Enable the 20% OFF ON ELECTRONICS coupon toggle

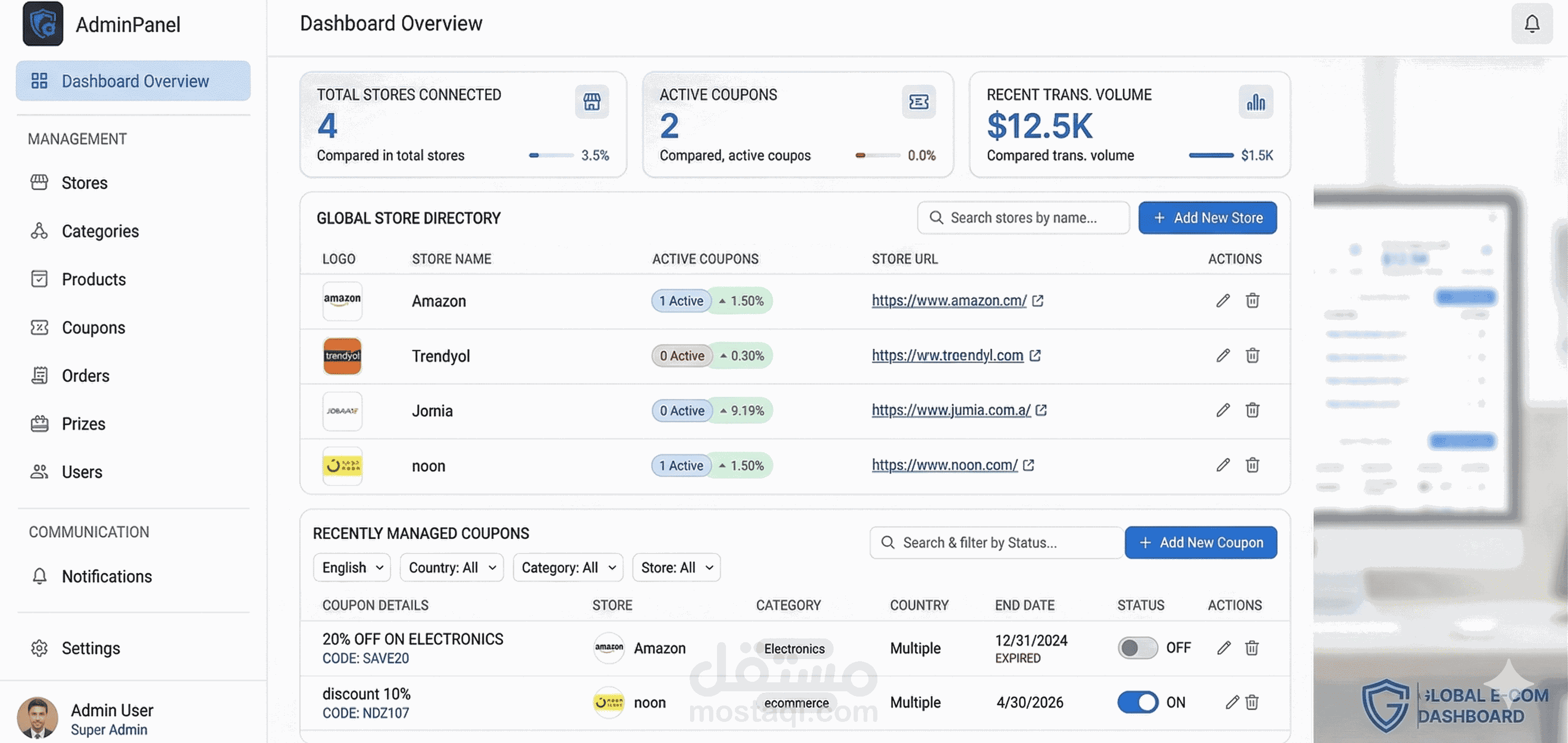click(1137, 648)
